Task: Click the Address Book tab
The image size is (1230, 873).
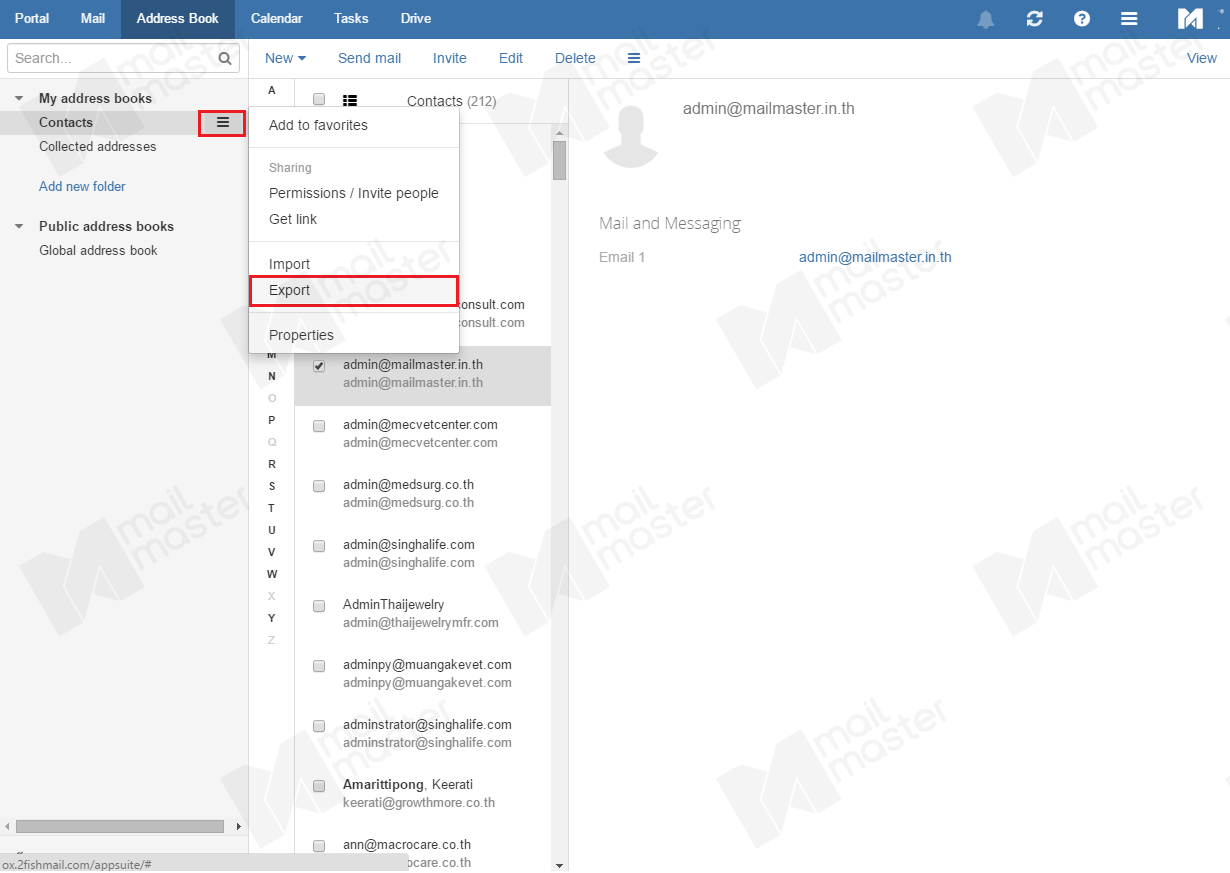Action: [178, 19]
